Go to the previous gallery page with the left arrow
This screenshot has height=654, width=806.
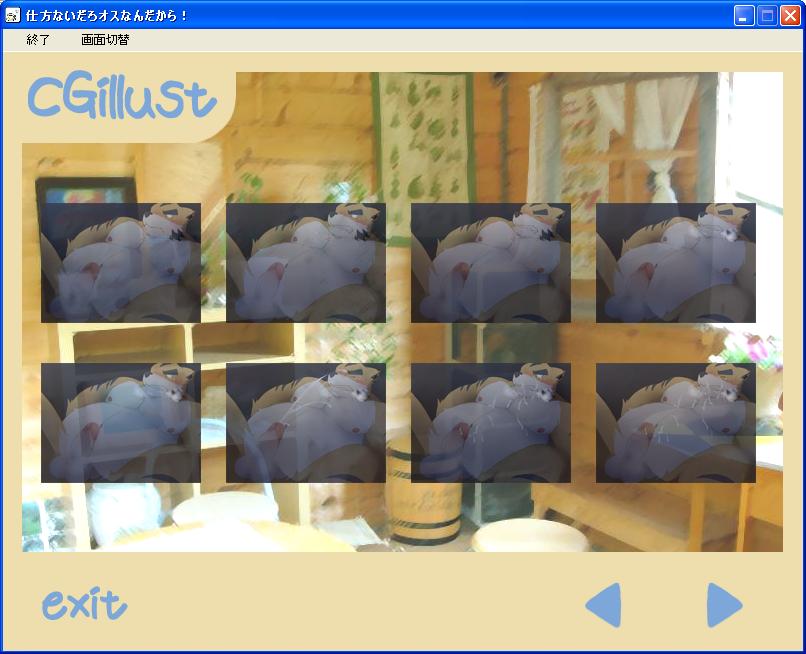point(603,605)
